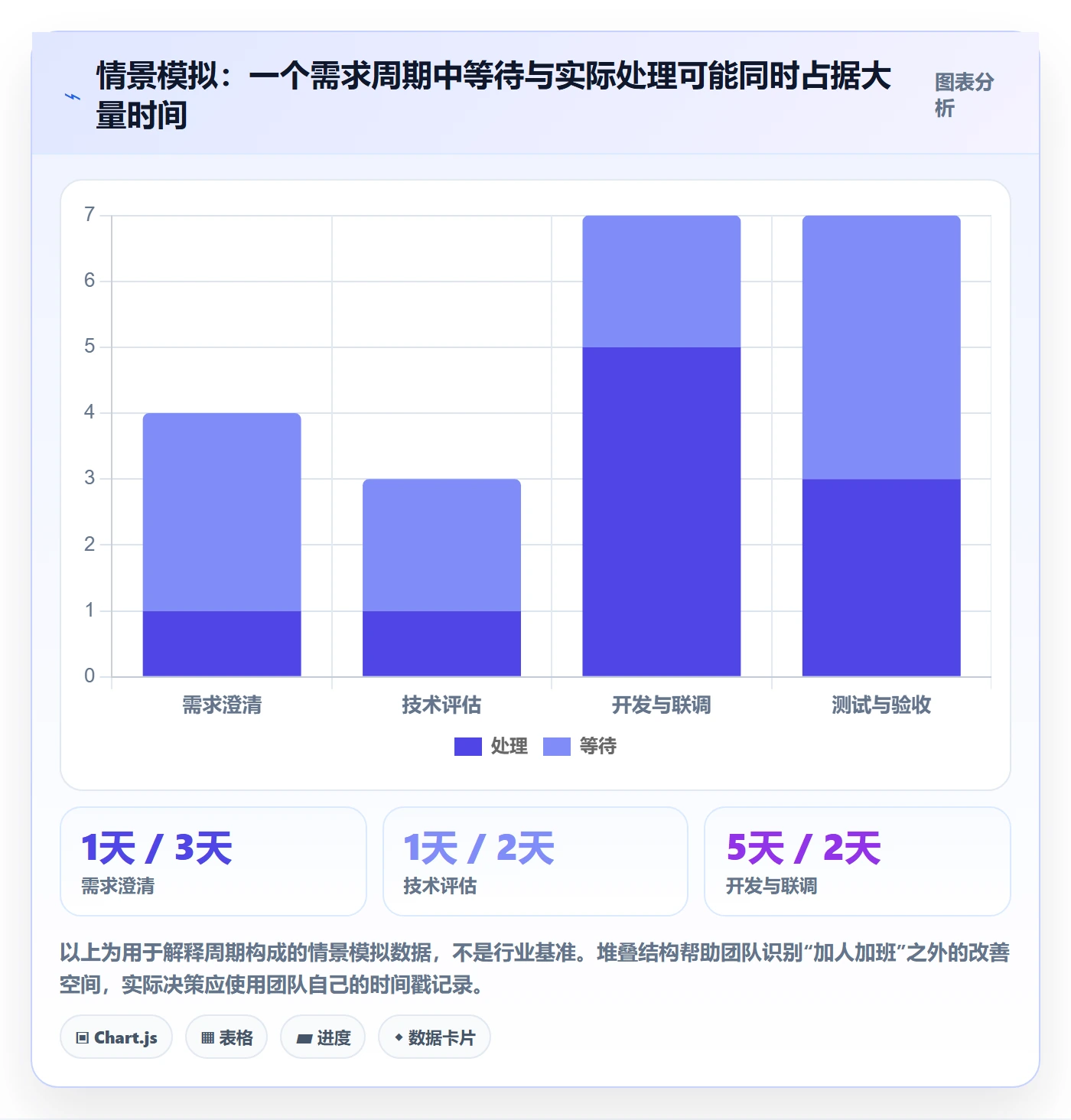Screen dimensions: 1071x1120
Task: Click the 处理 legend label
Action: [x=509, y=747]
